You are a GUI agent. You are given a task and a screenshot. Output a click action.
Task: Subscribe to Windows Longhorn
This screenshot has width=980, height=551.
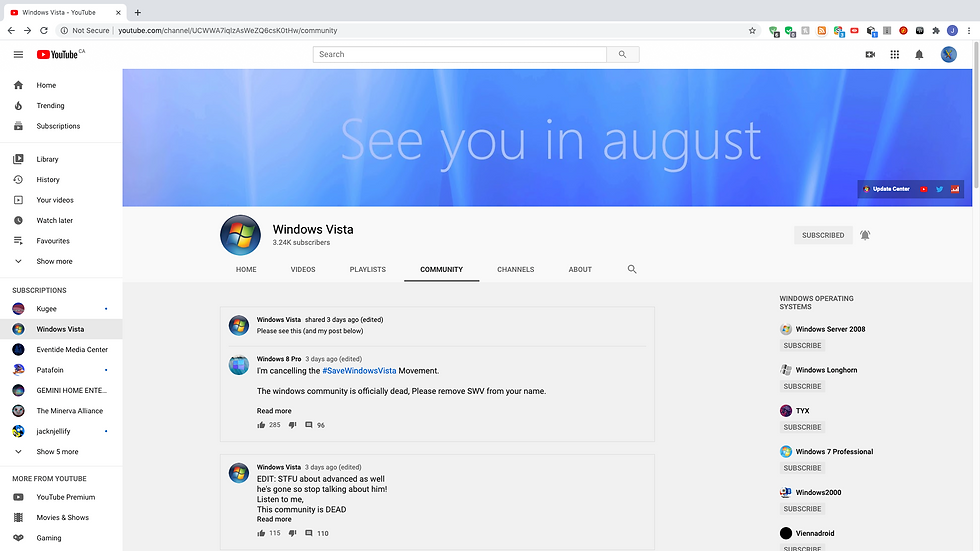802,386
